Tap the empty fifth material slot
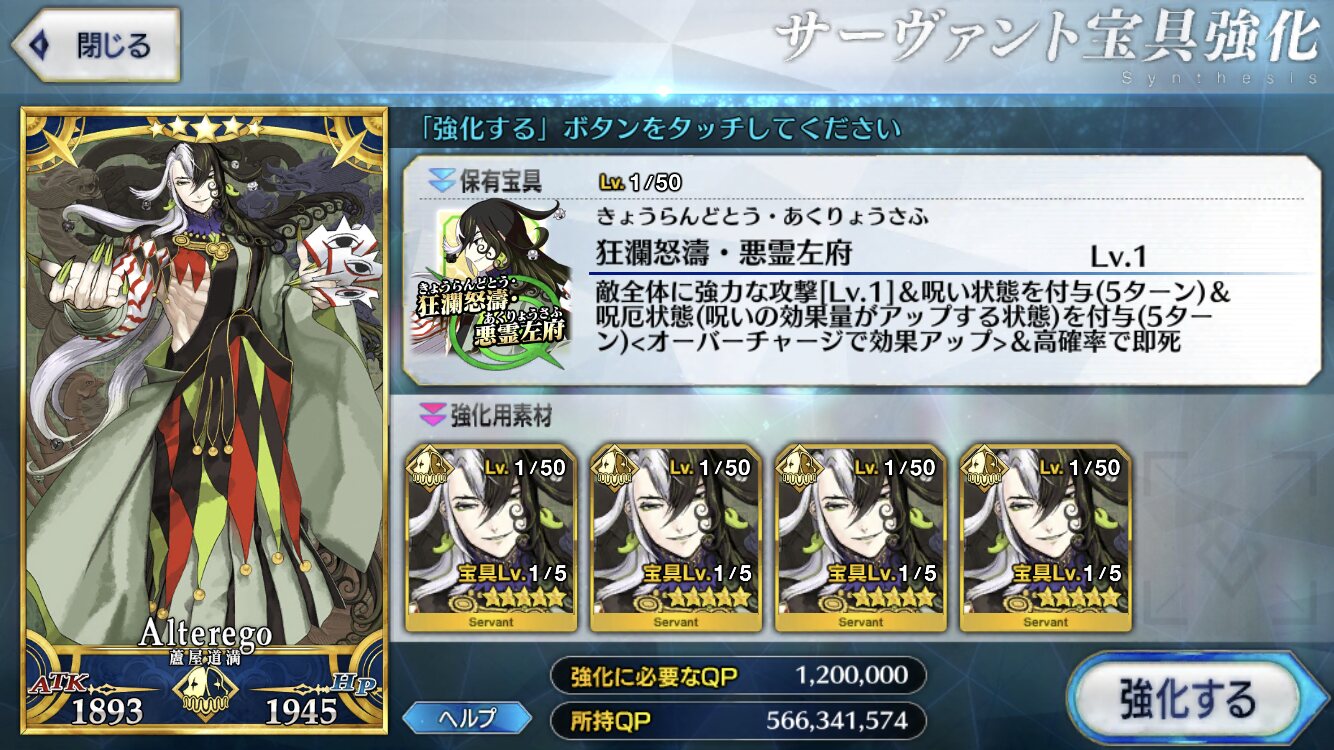 point(1230,538)
